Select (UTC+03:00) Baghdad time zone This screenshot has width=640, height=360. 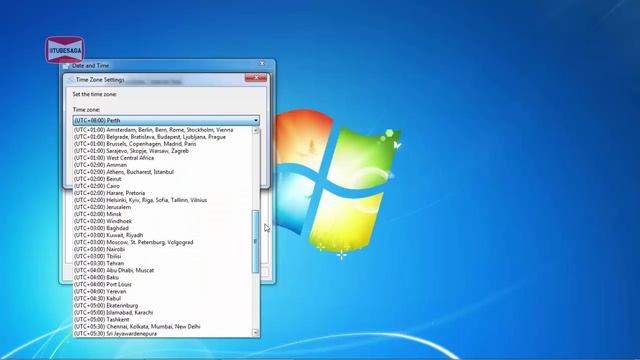163,228
